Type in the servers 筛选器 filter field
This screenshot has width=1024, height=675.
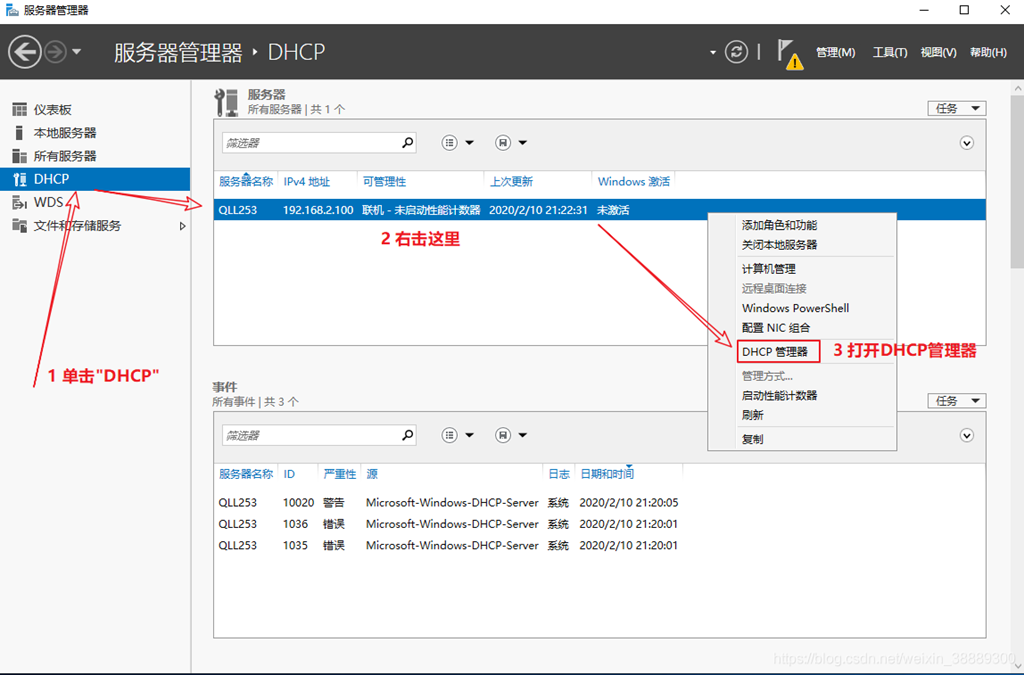310,143
